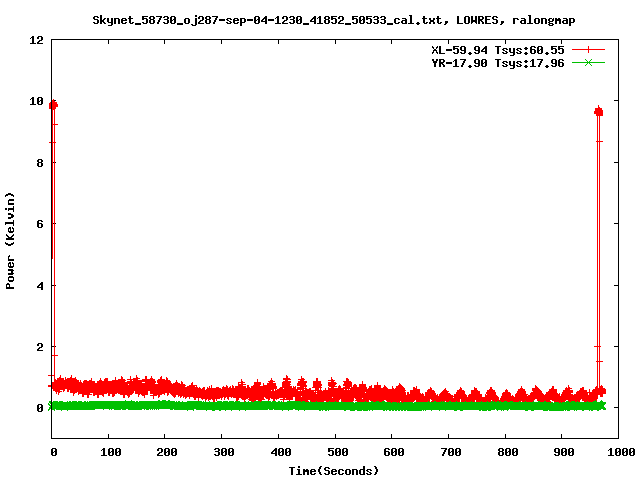Click the x-axis tick label 1000

tap(620, 452)
